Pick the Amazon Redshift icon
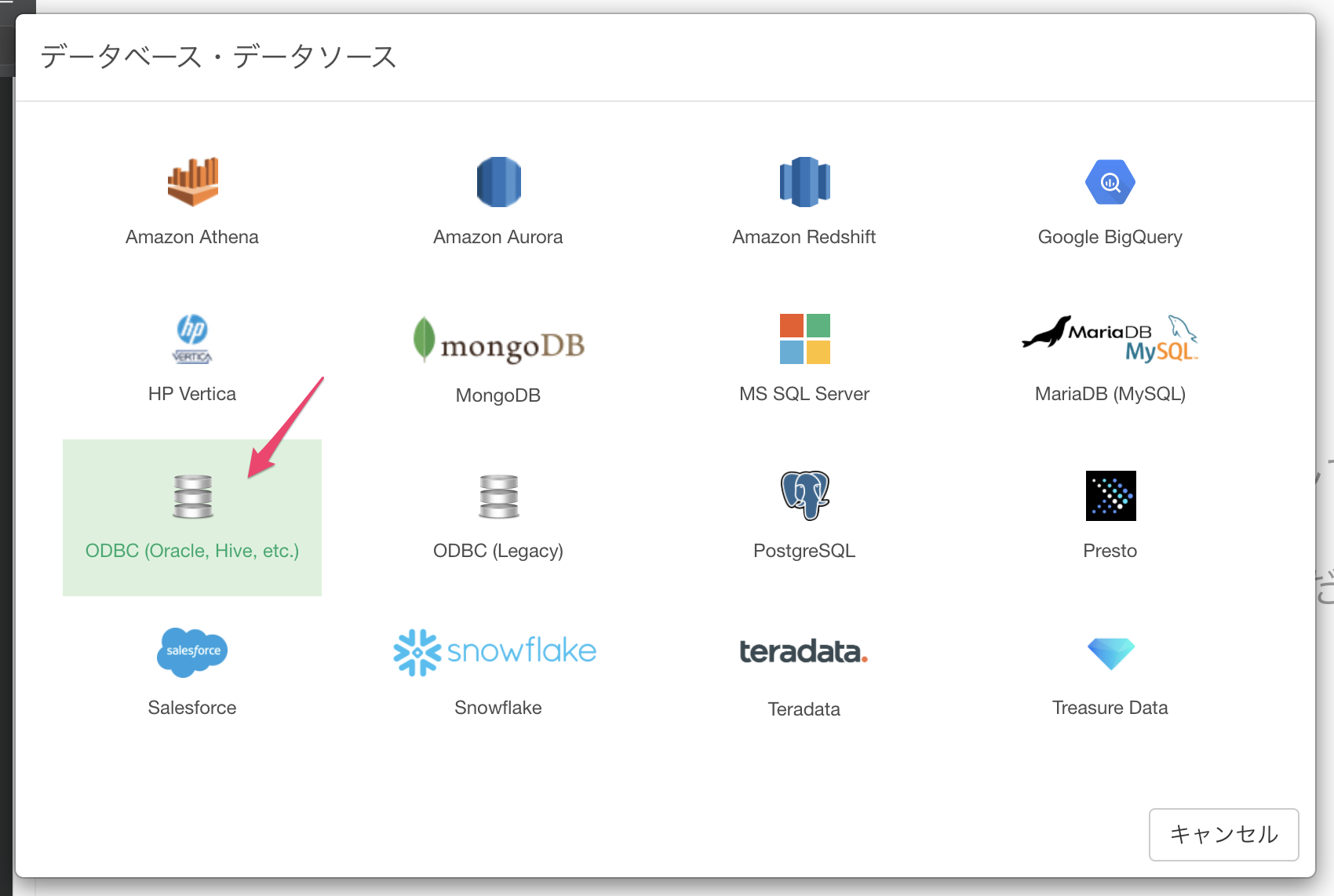 [804, 182]
